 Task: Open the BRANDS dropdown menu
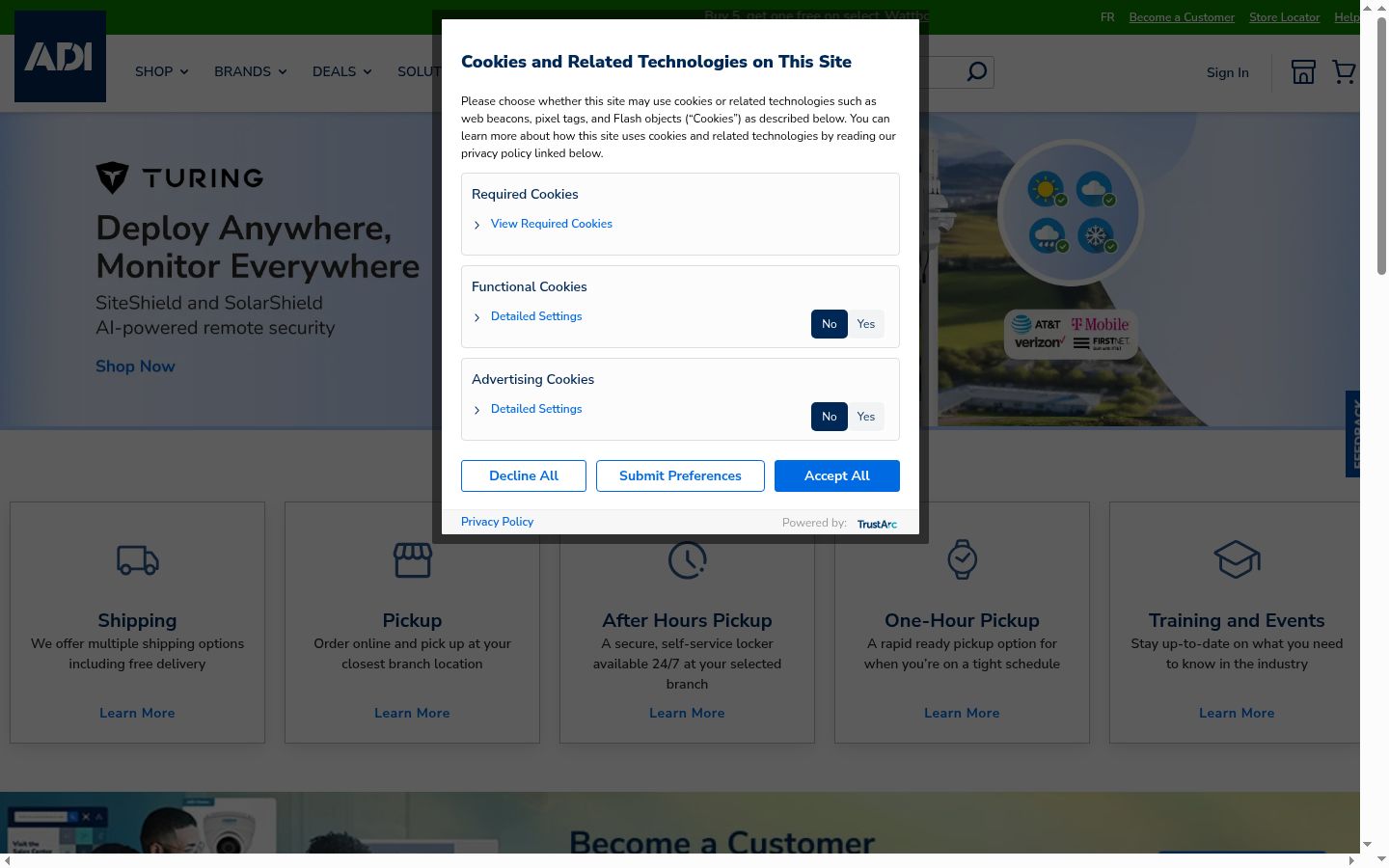[250, 71]
